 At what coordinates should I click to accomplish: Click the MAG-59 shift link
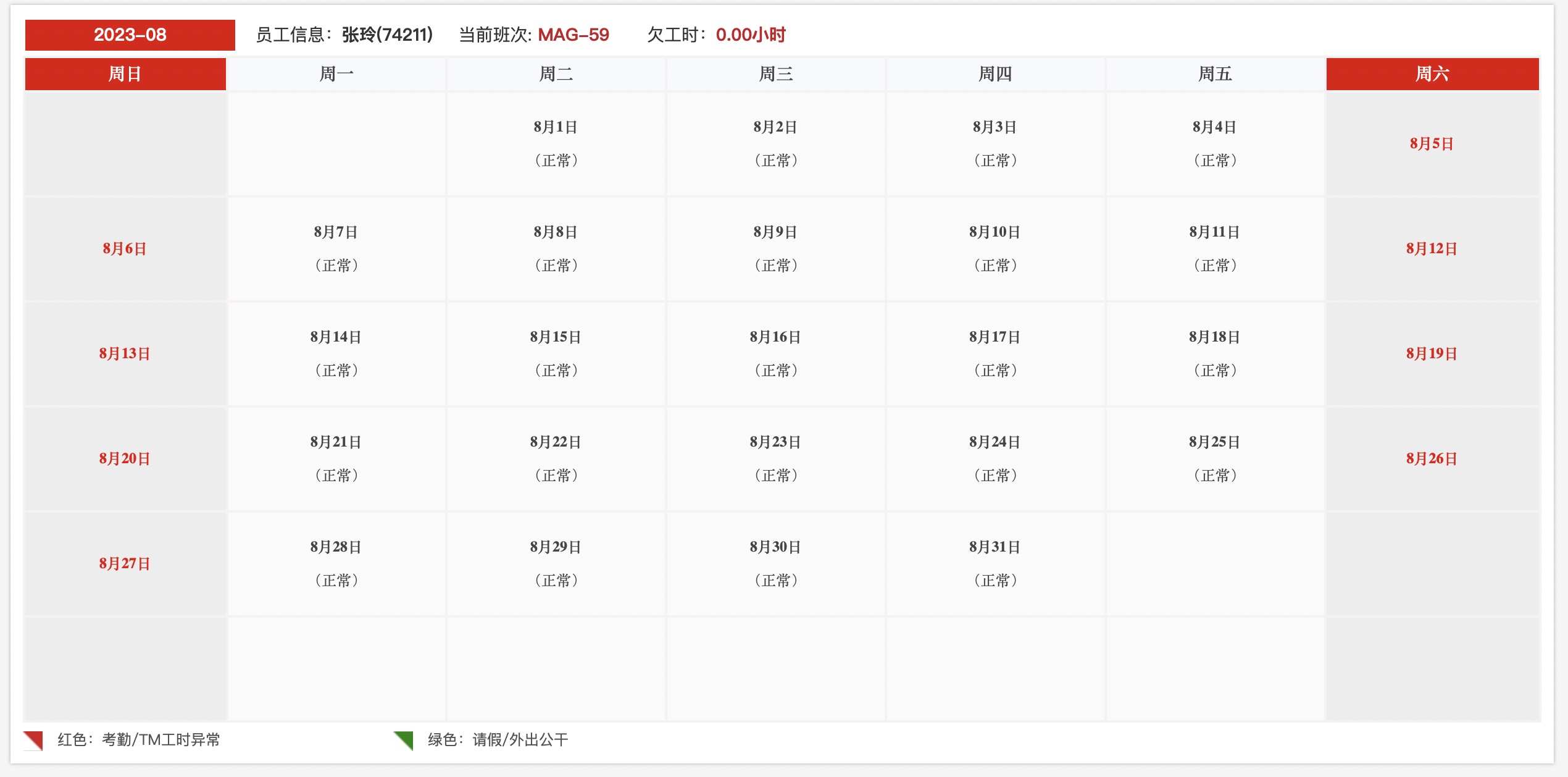[573, 35]
